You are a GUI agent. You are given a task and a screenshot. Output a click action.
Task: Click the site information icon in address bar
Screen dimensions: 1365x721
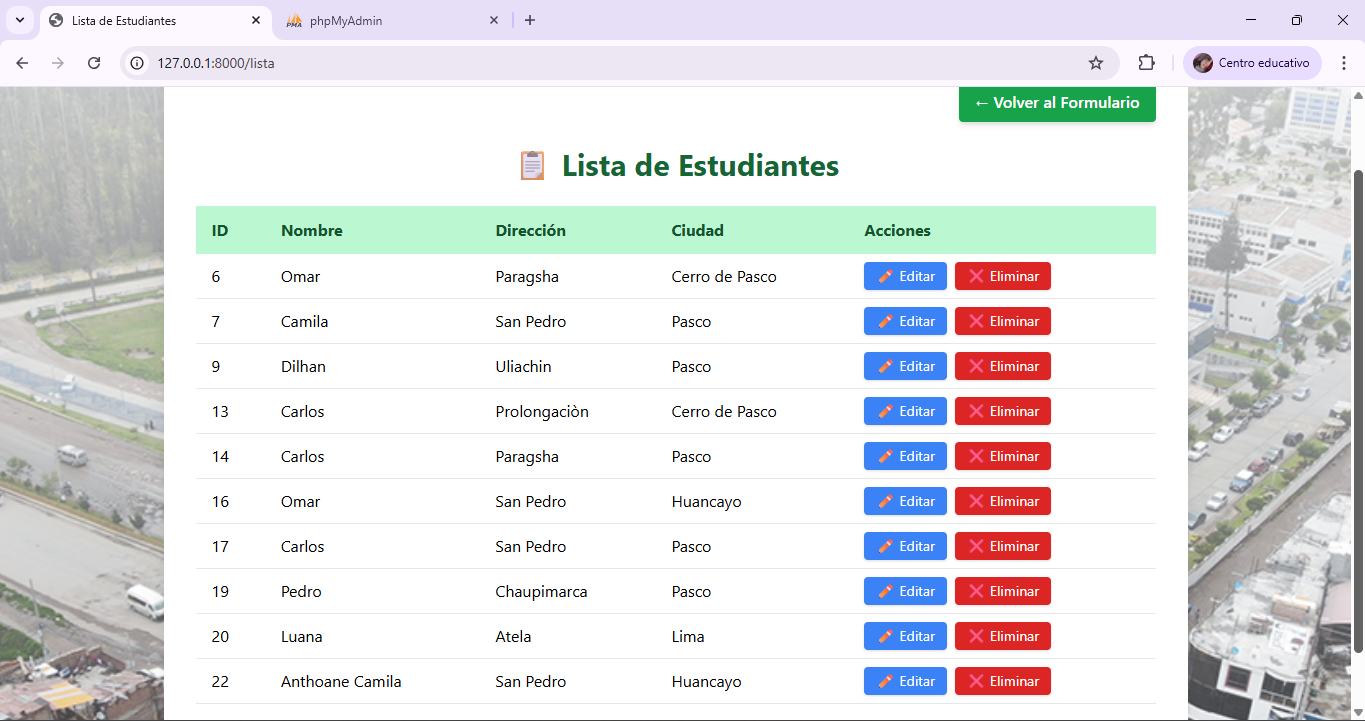pos(138,63)
